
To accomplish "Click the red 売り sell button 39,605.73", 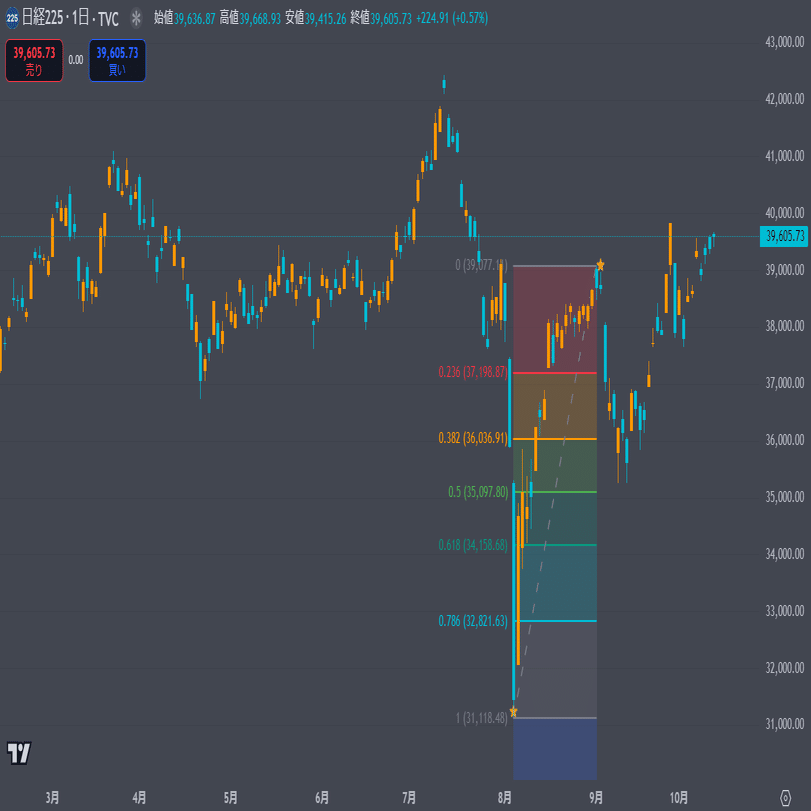I will (34, 61).
